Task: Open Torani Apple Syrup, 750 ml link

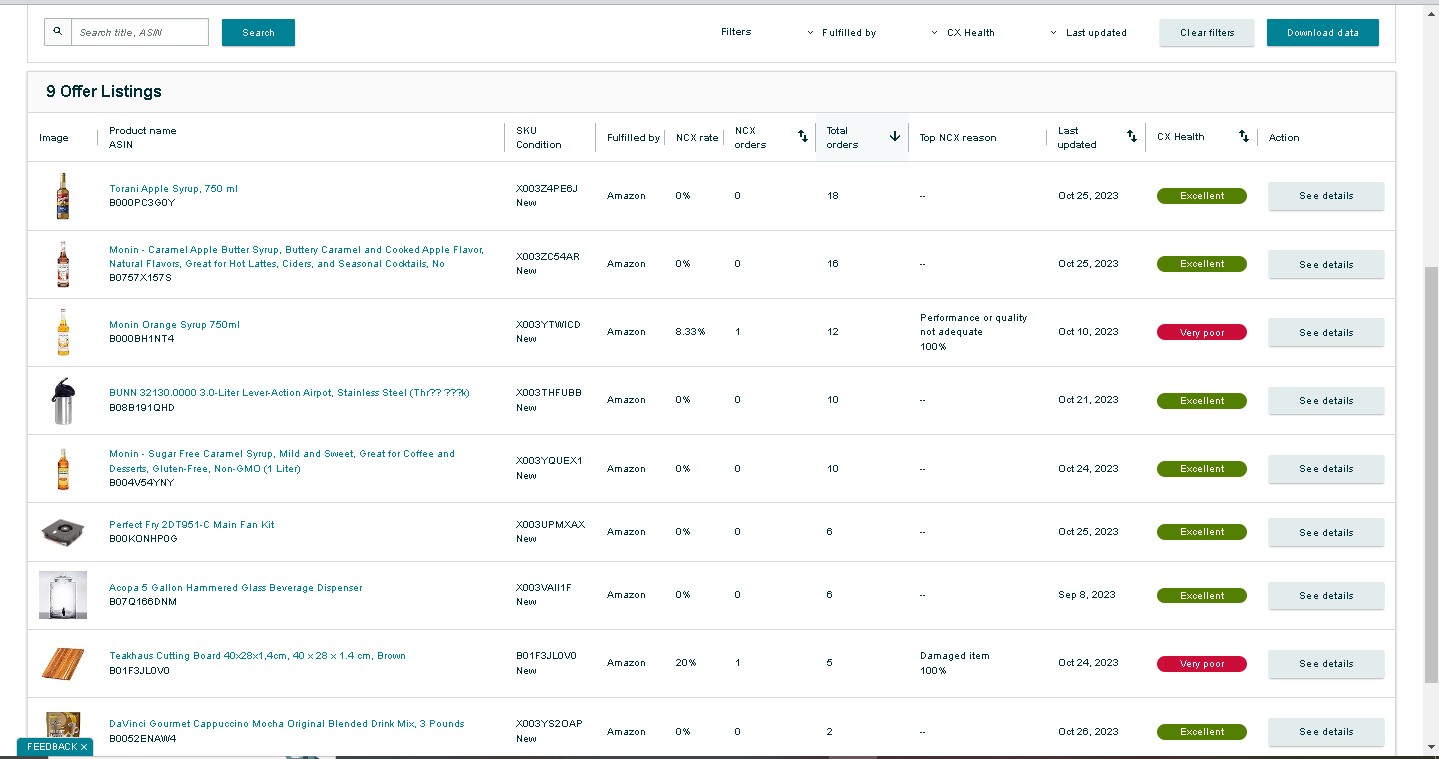Action: click(x=173, y=188)
